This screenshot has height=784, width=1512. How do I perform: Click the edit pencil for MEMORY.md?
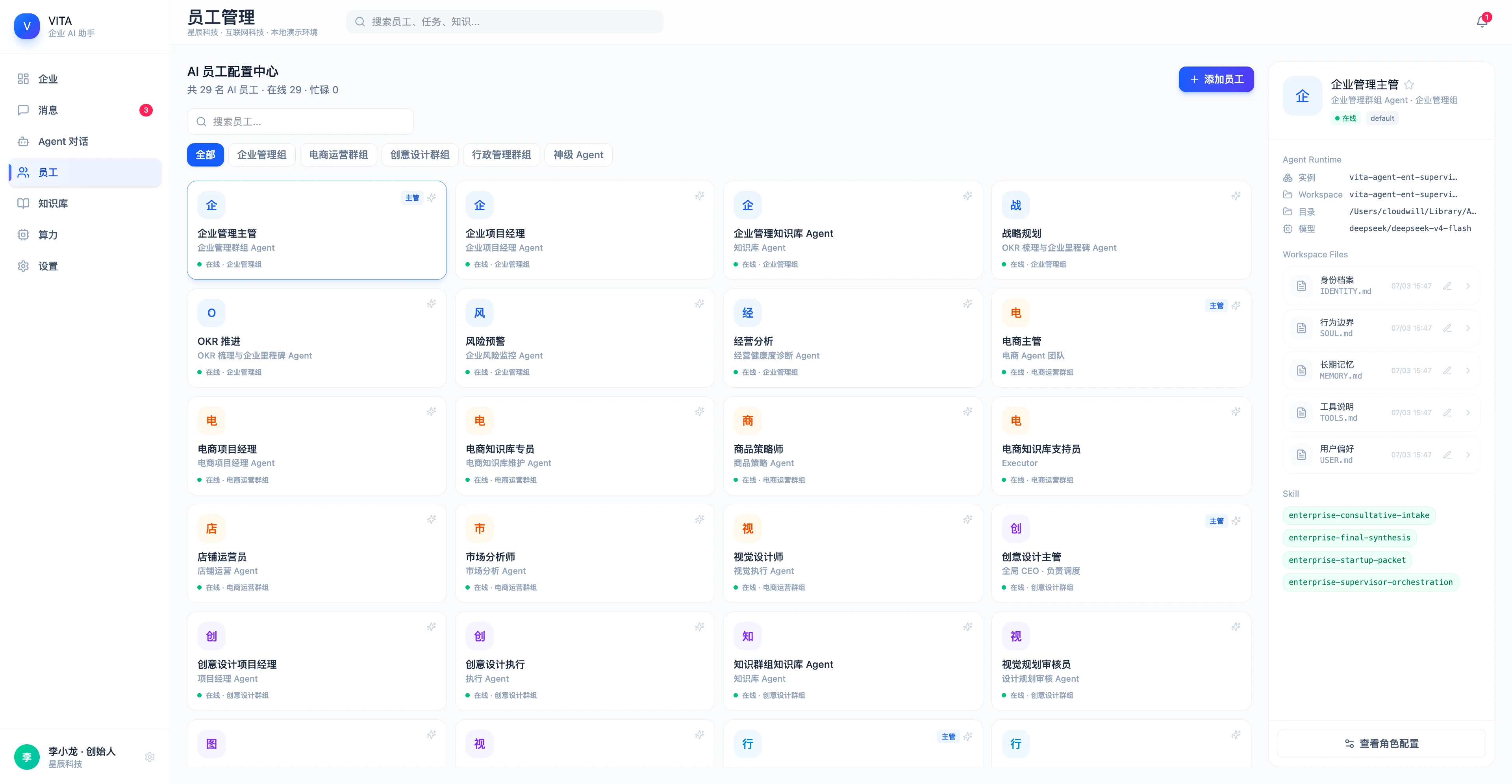tap(1447, 370)
